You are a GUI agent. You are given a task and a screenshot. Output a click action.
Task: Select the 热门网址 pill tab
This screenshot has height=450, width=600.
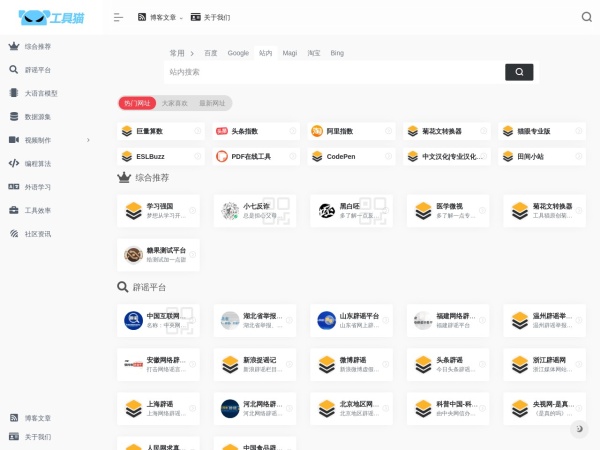(137, 103)
